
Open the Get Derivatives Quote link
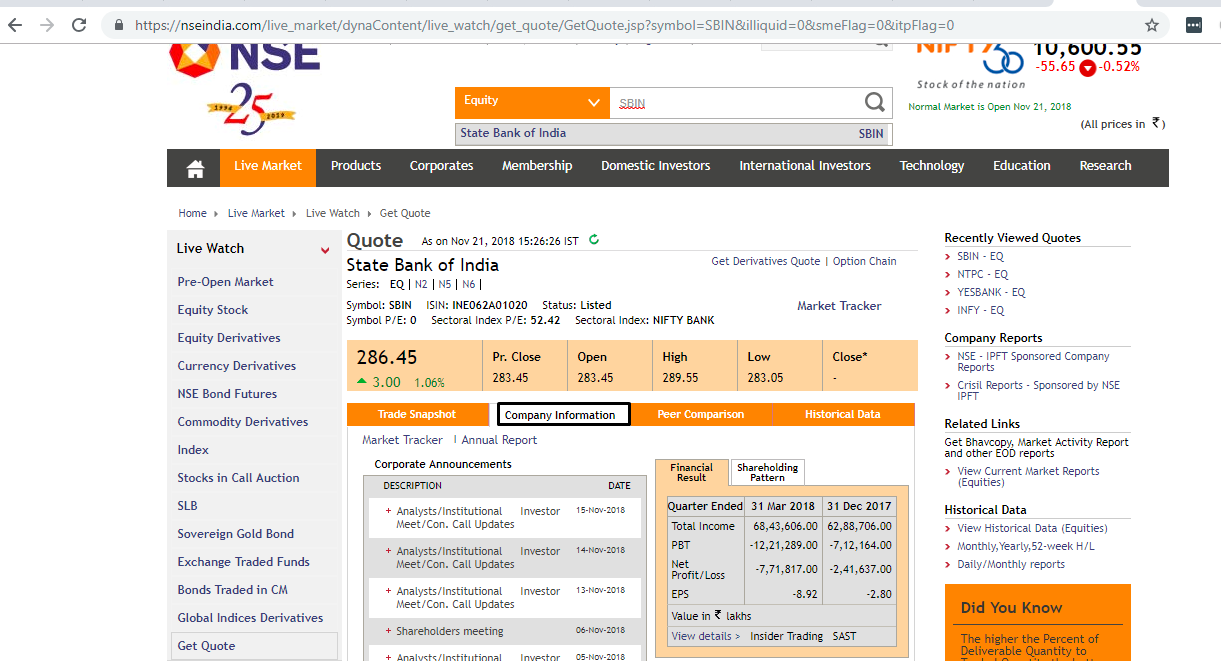[766, 261]
